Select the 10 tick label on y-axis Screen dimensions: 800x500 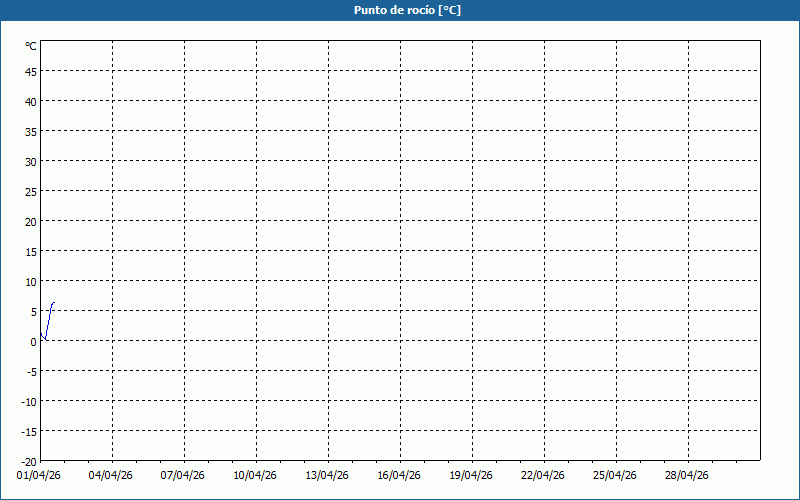tap(31, 281)
